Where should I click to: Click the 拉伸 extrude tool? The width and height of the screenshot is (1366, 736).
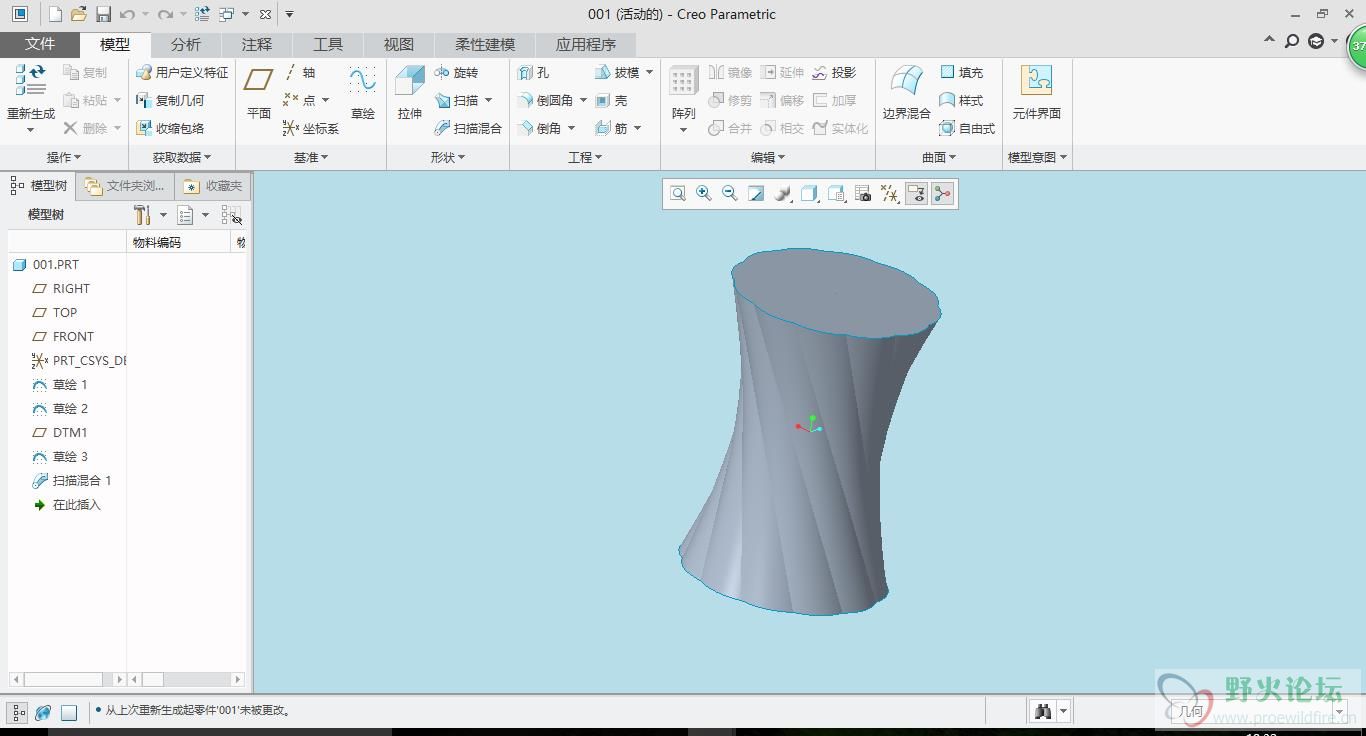pyautogui.click(x=410, y=93)
